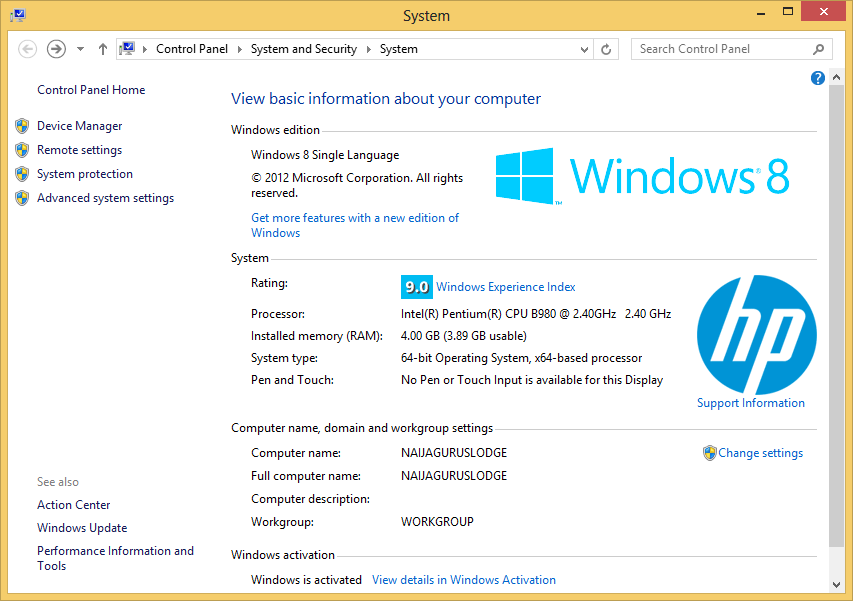
Task: Click shield icon beside System protection
Action: click(22, 174)
